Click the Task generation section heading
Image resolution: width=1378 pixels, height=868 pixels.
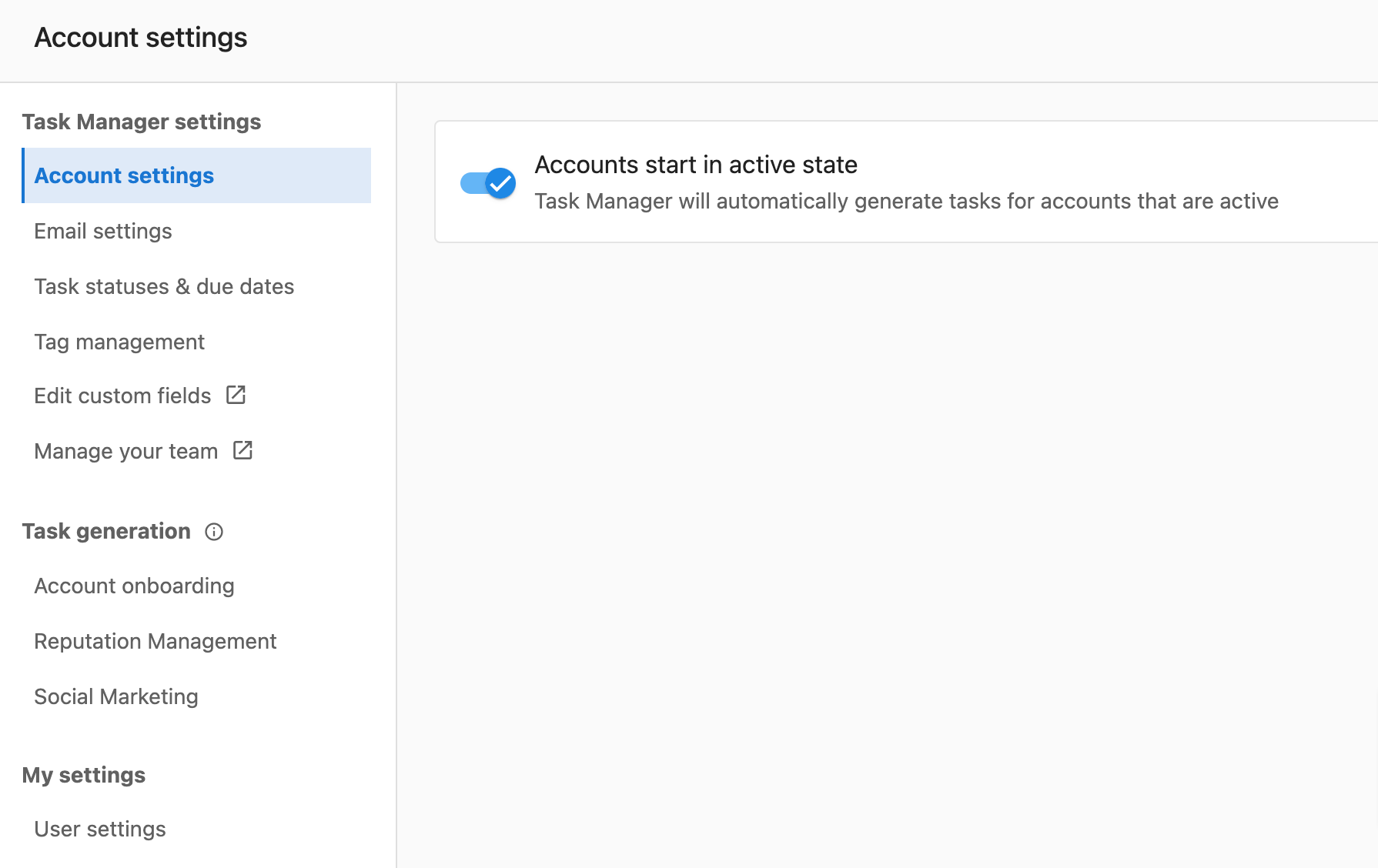(106, 531)
